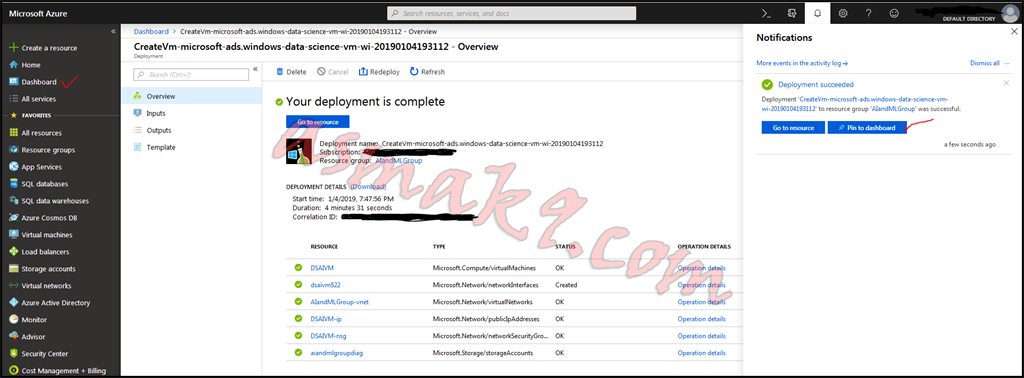Viewport: 1024px width, 378px height.
Task: Click the Create a resource plus icon
Action: 13,48
